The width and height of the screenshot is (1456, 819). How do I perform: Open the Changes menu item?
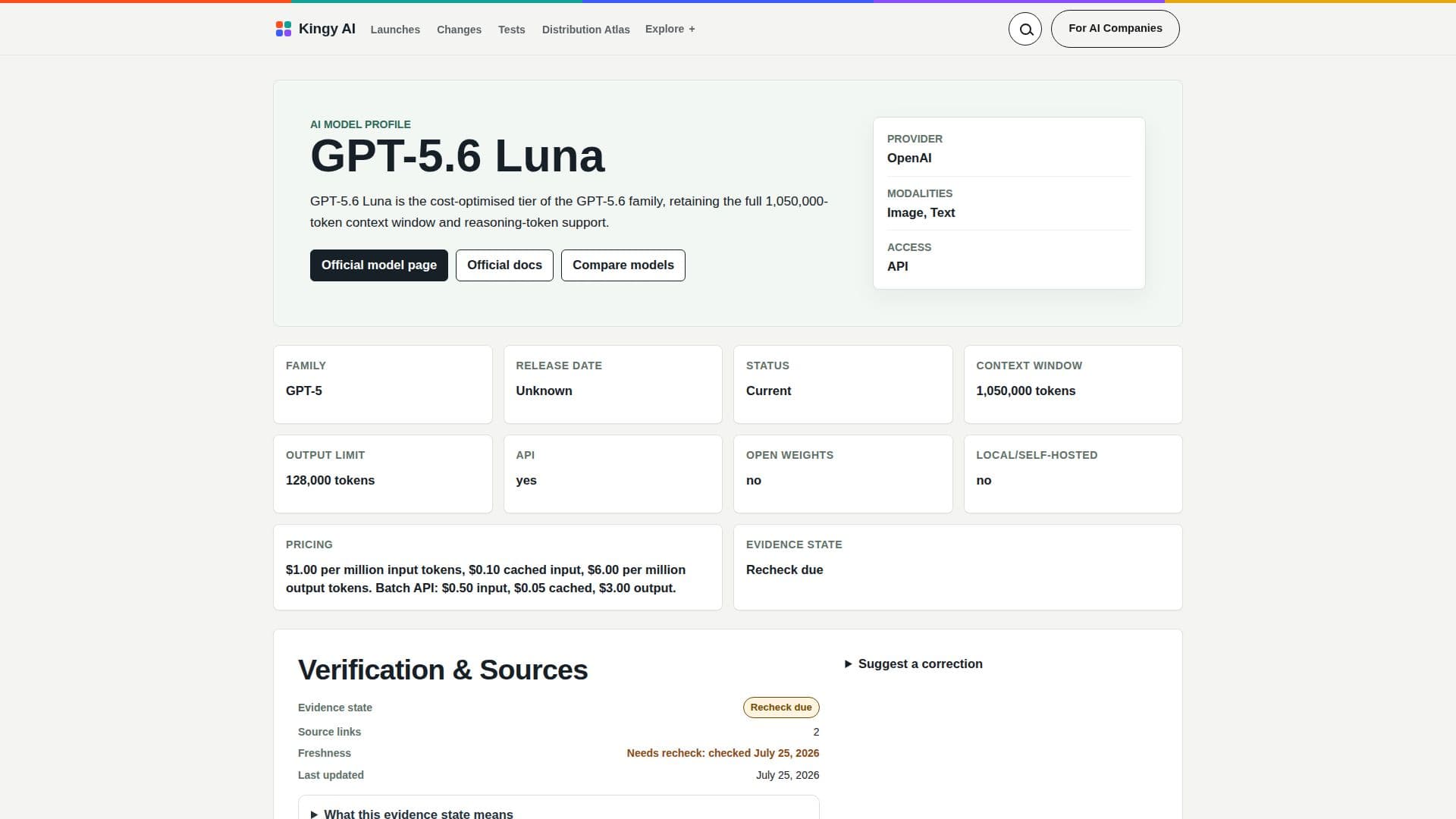(459, 30)
